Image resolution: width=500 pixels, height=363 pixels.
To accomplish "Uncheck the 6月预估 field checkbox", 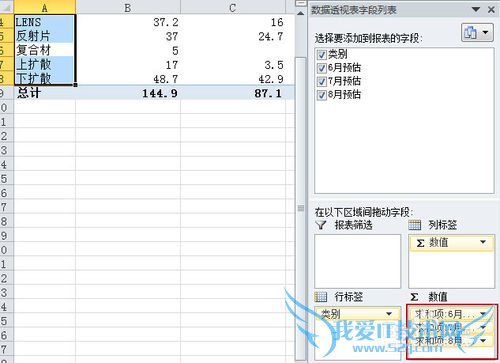I will click(x=322, y=68).
